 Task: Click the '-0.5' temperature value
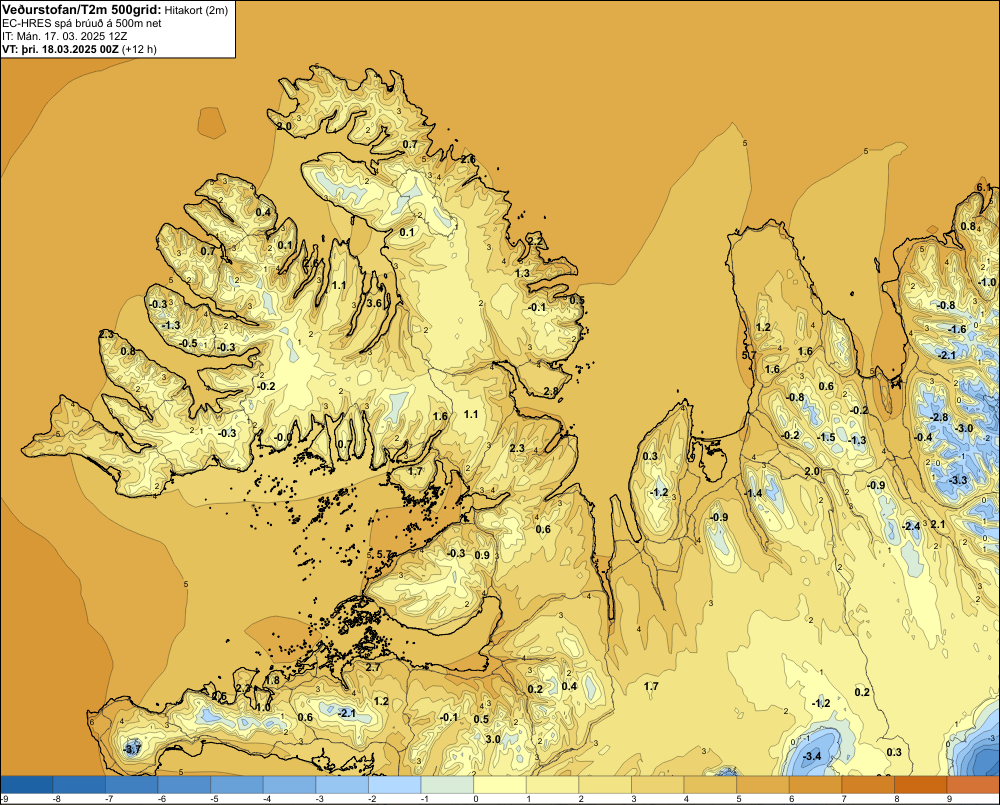pyautogui.click(x=188, y=343)
